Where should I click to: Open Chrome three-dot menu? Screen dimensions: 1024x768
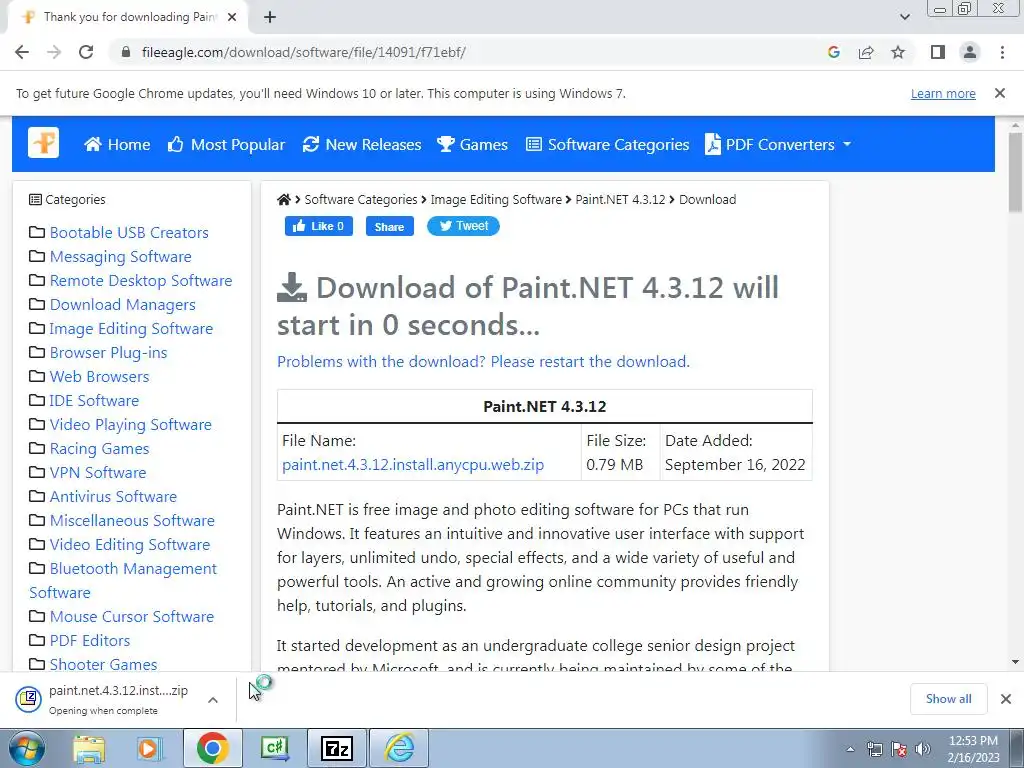coord(1002,52)
